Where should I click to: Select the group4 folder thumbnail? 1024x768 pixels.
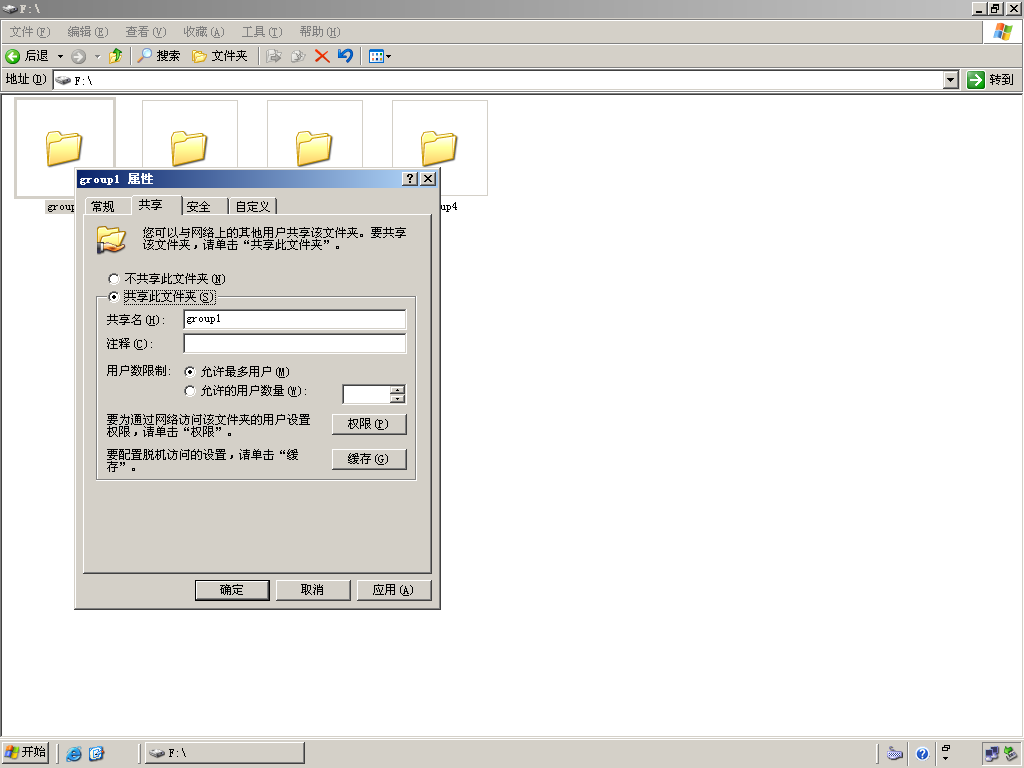pyautogui.click(x=440, y=148)
